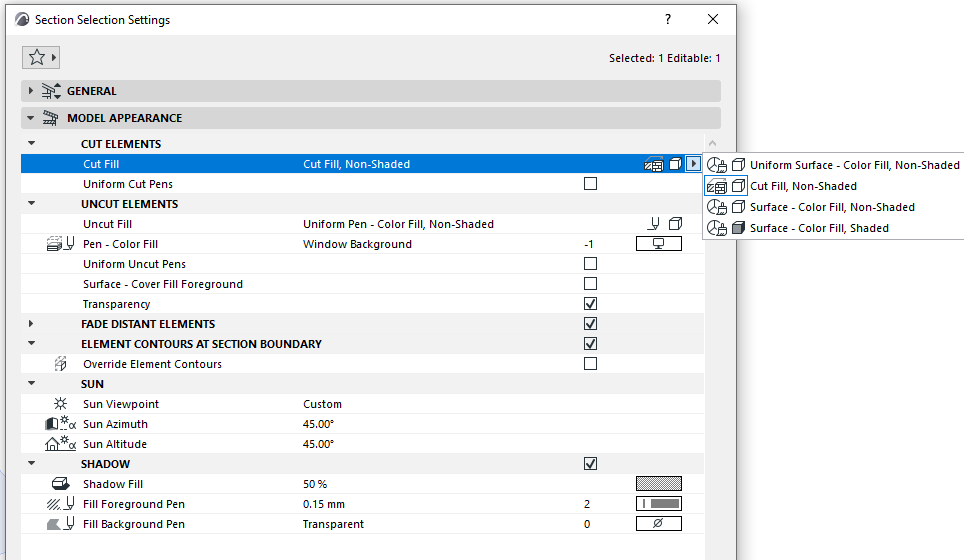This screenshot has width=964, height=560.
Task: Click the Sun Viewpoint Custom value
Action: (322, 404)
